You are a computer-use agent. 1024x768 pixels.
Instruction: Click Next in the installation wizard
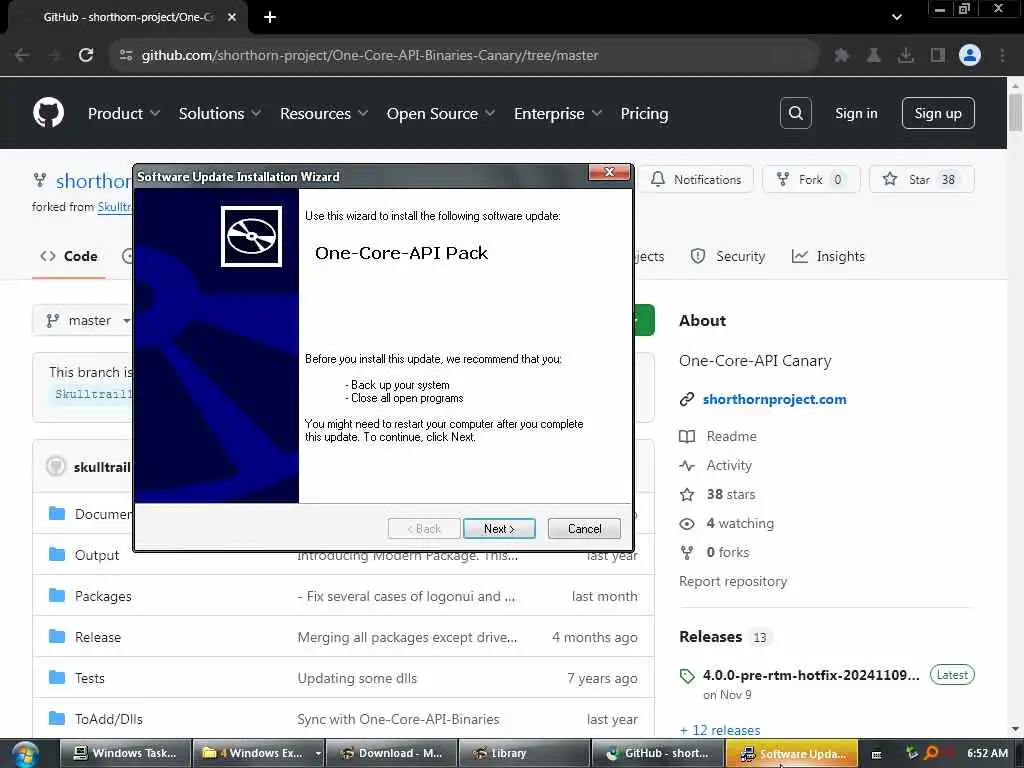(x=499, y=528)
